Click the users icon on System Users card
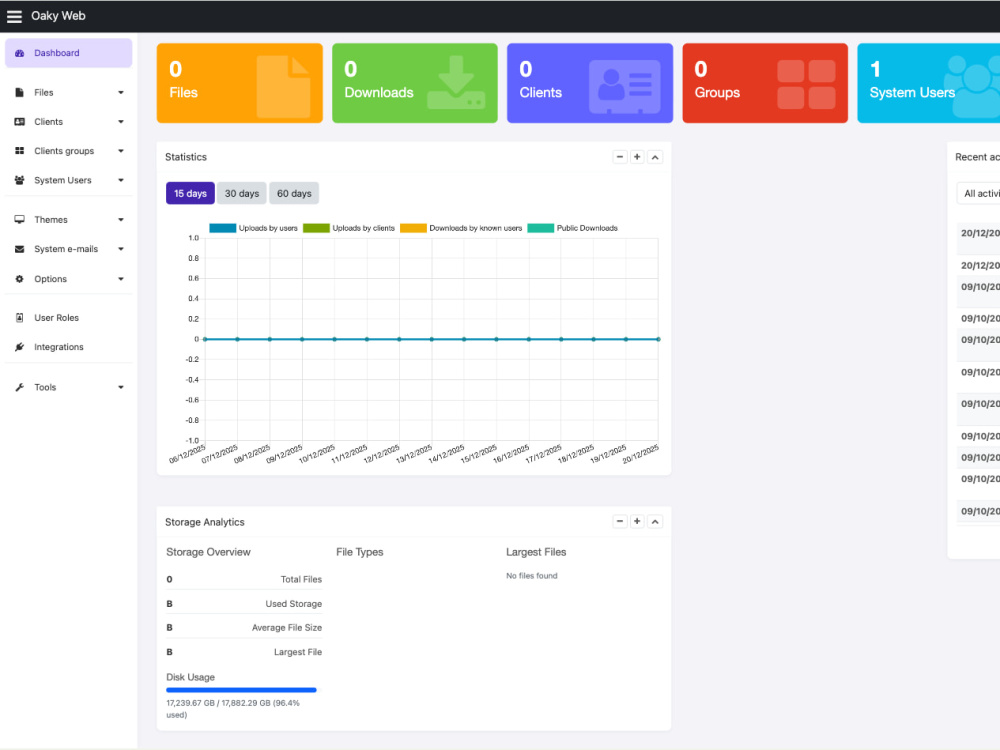This screenshot has width=1000, height=750. point(973,85)
